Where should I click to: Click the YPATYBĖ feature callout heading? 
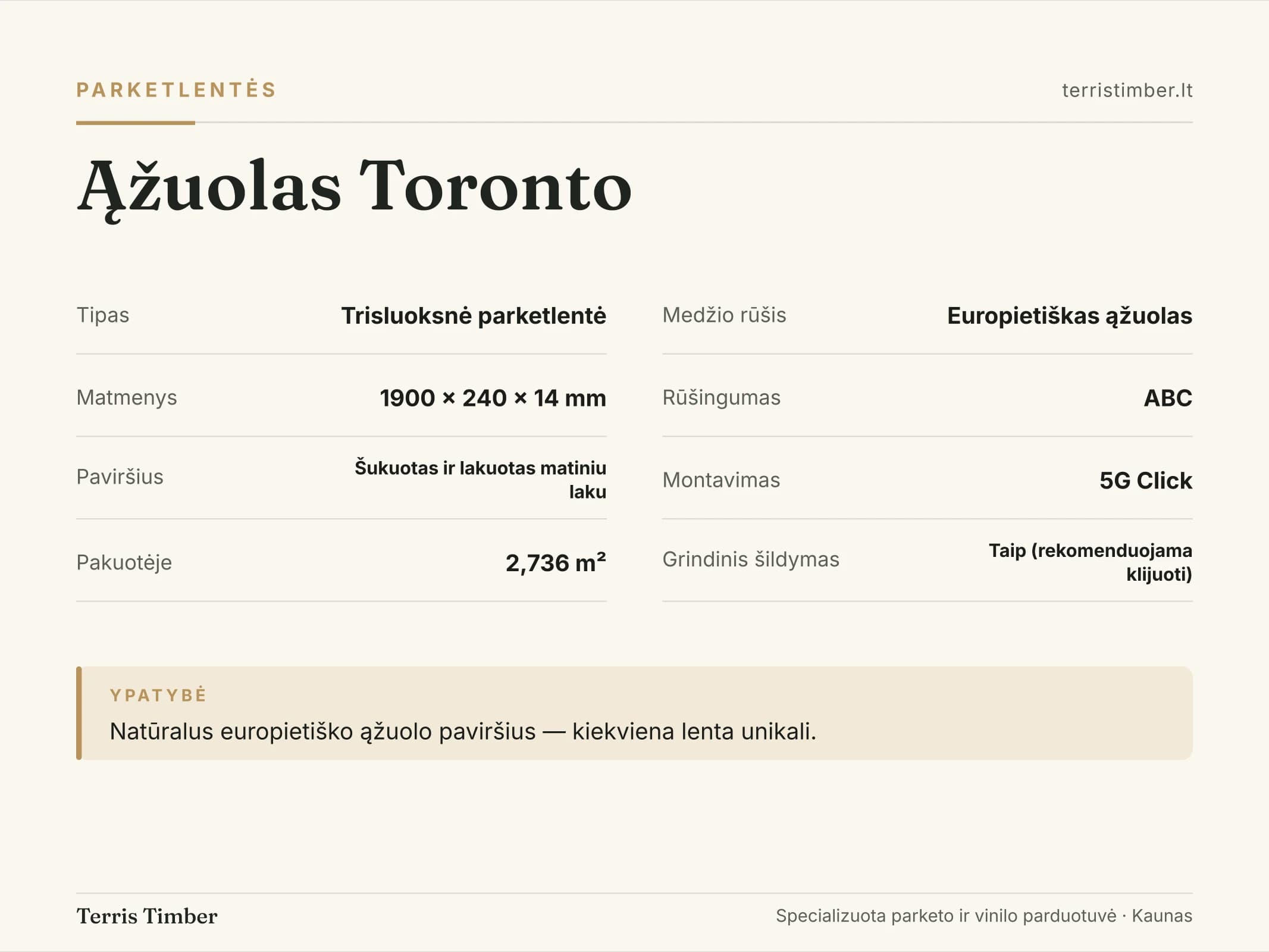(x=158, y=695)
